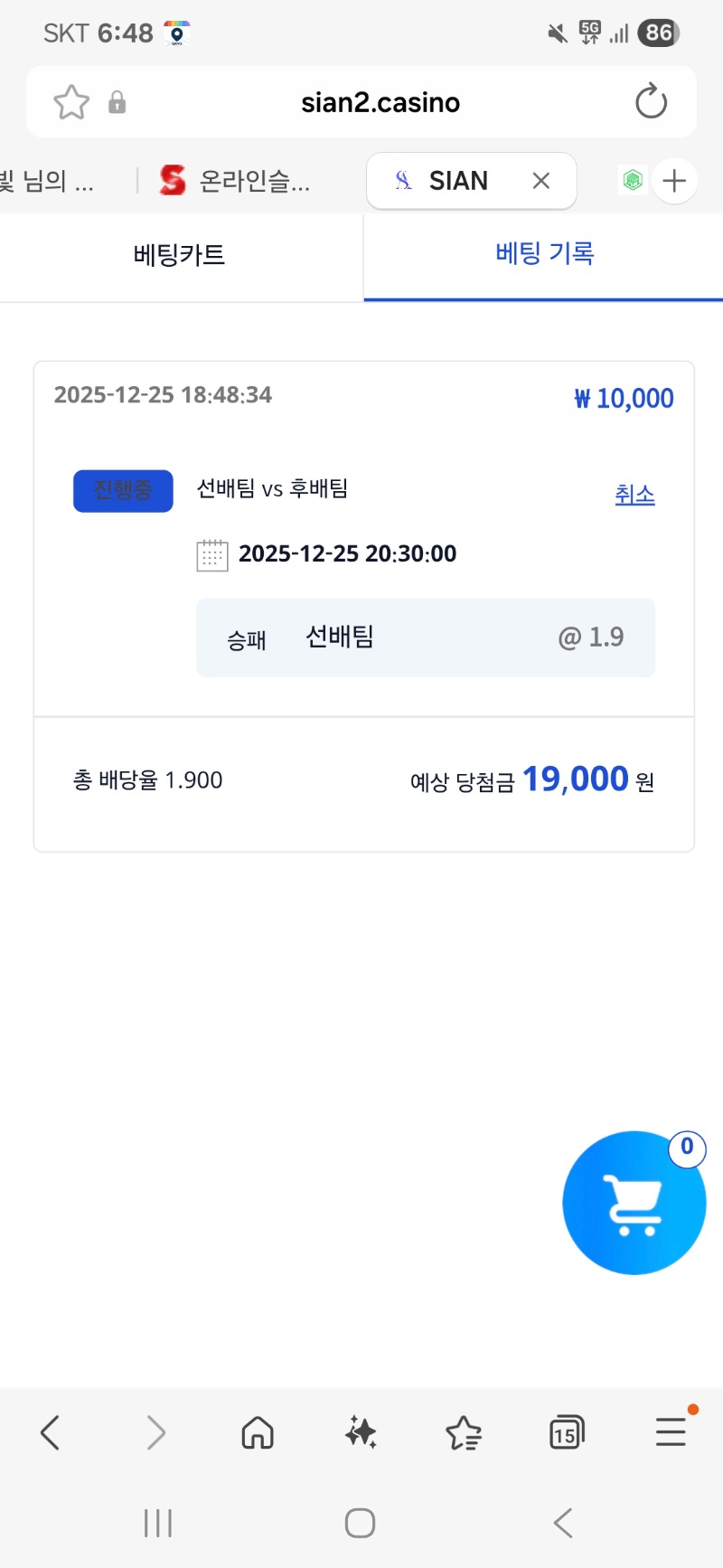
Task: Open the floating shopping cart button
Action: (634, 1203)
